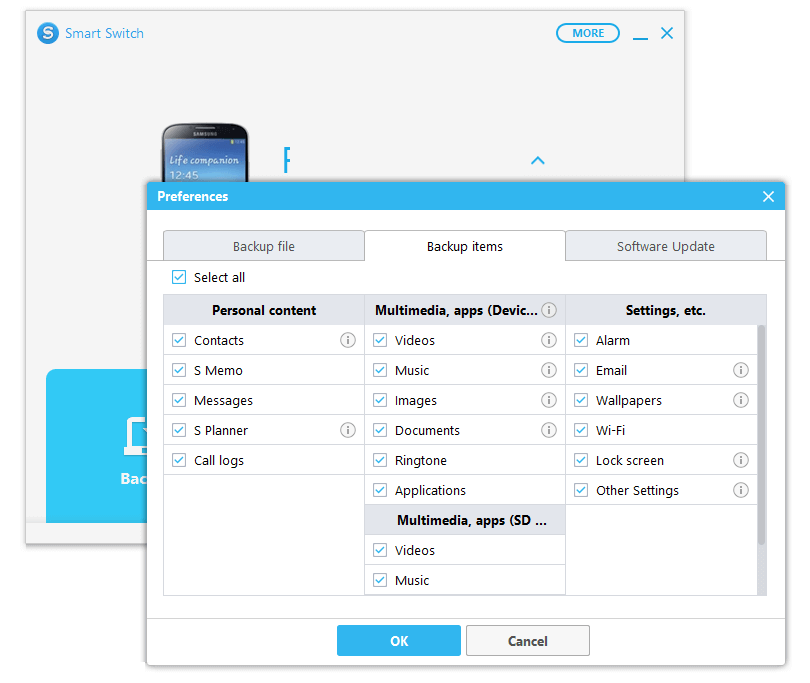Uncheck the Ringtone checkbox
Screen dimensions: 810x683
point(380,460)
